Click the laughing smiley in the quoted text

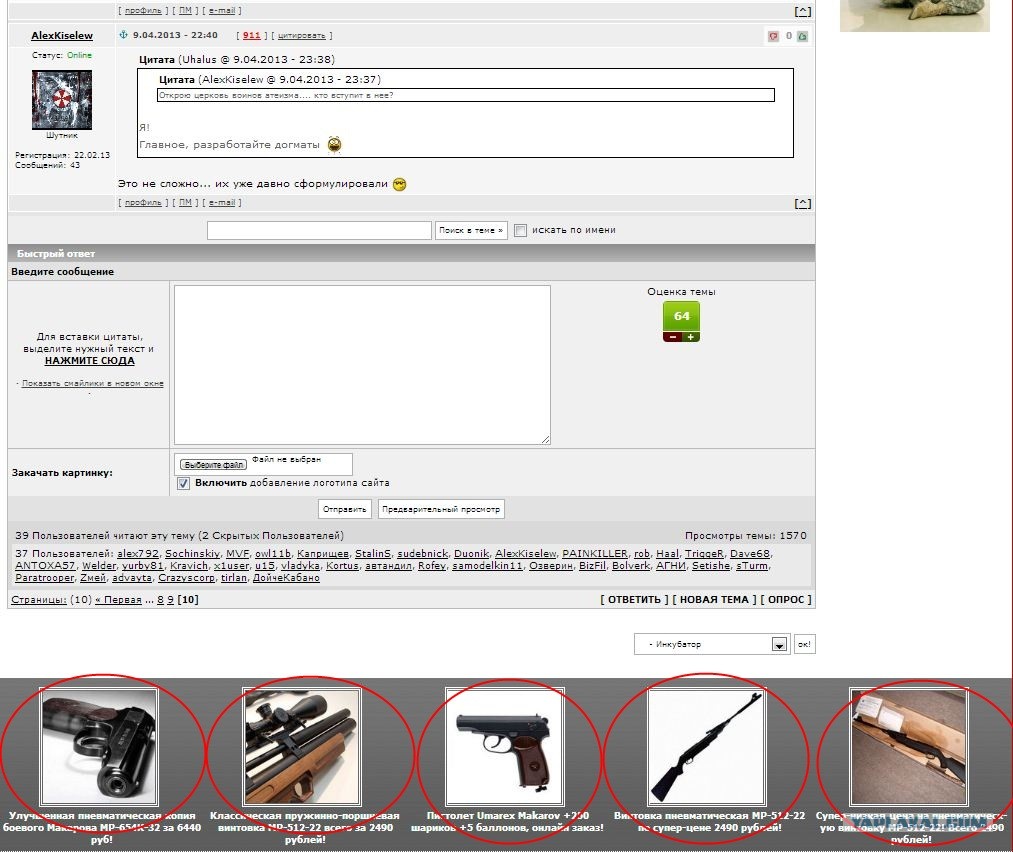334,144
